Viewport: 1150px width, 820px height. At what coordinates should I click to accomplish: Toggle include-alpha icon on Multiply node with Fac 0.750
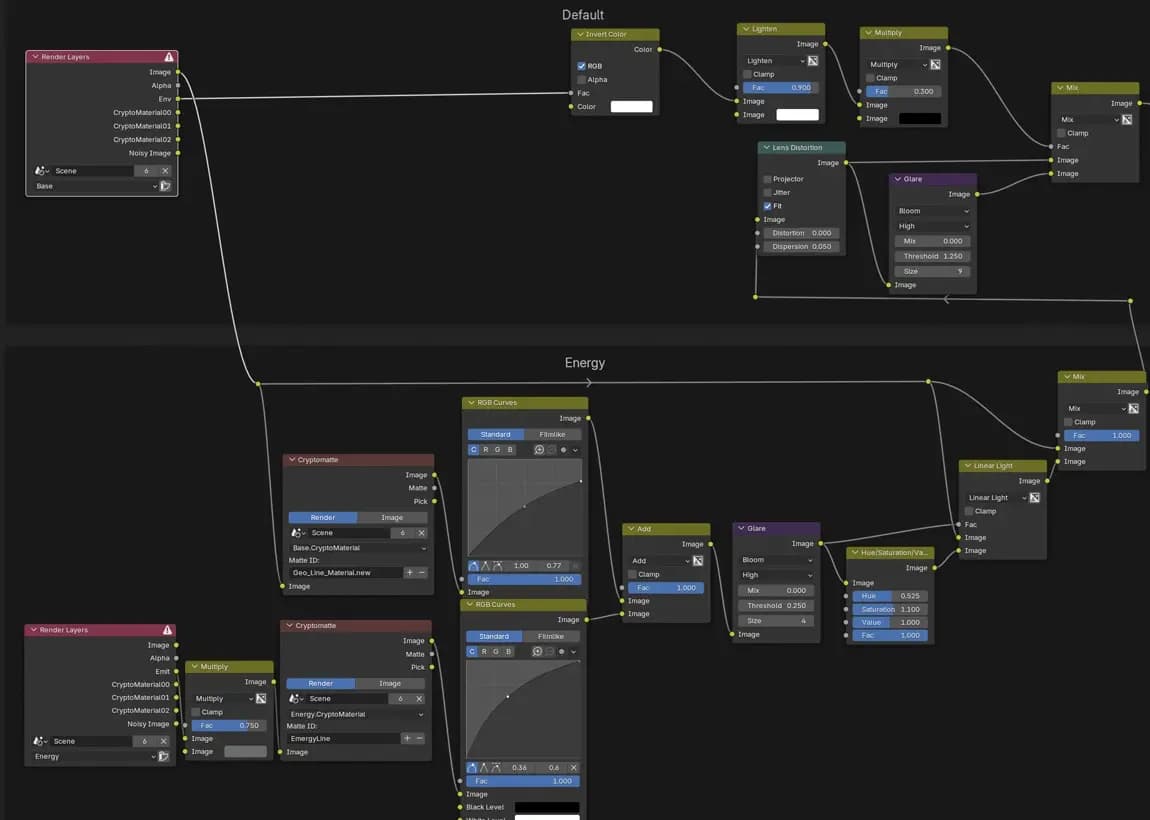[261, 698]
